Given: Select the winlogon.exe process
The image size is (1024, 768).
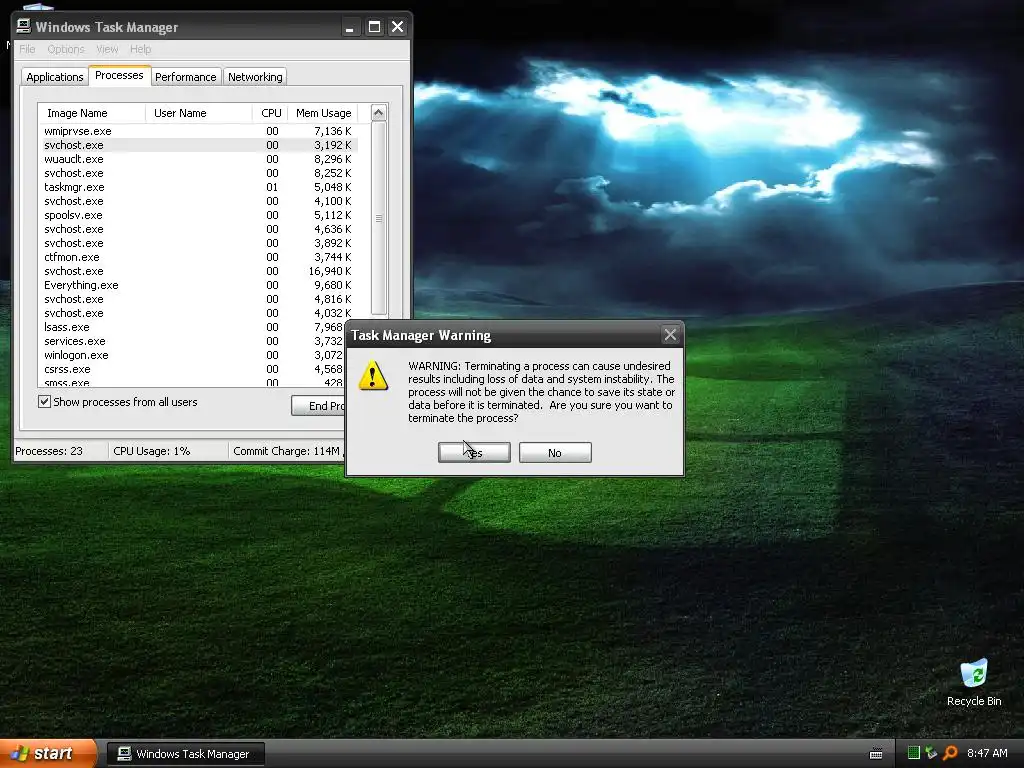Looking at the screenshot, I should [x=192, y=355].
